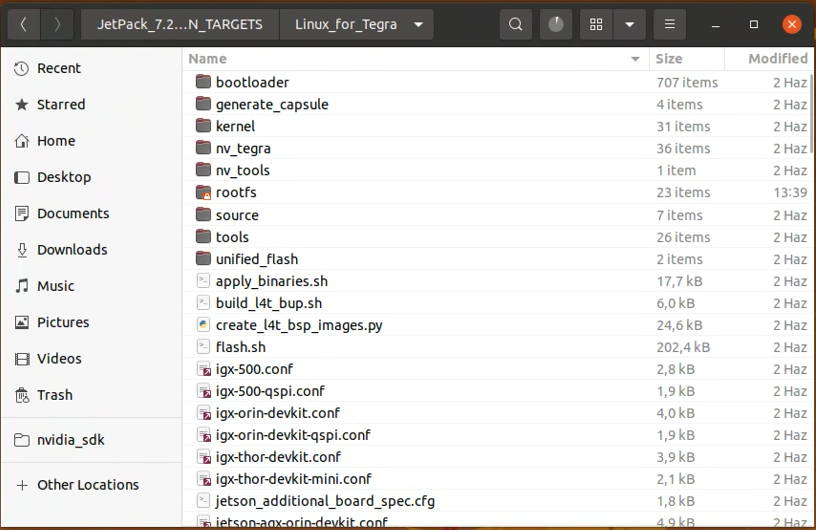816x530 pixels.
Task: Click the 13:39 modified time cell
Action: pos(790,193)
